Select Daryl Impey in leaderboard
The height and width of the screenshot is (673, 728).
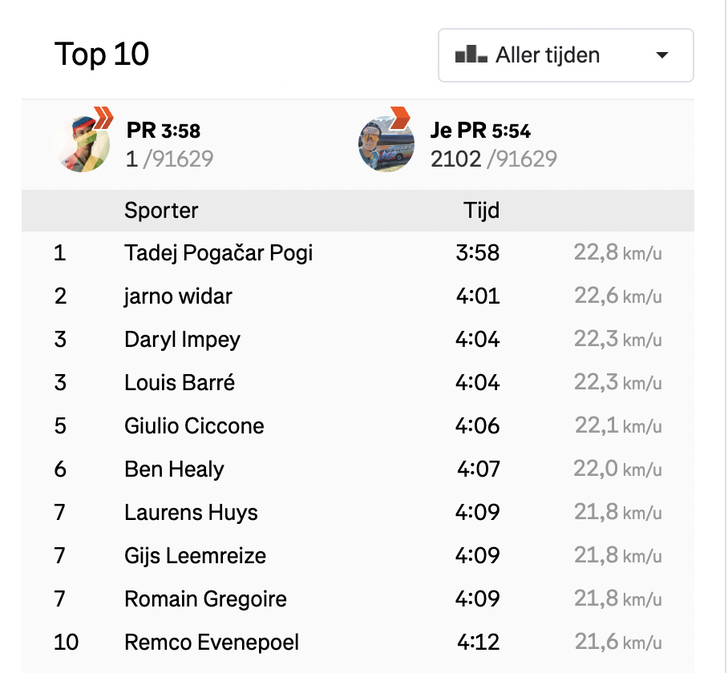[182, 340]
